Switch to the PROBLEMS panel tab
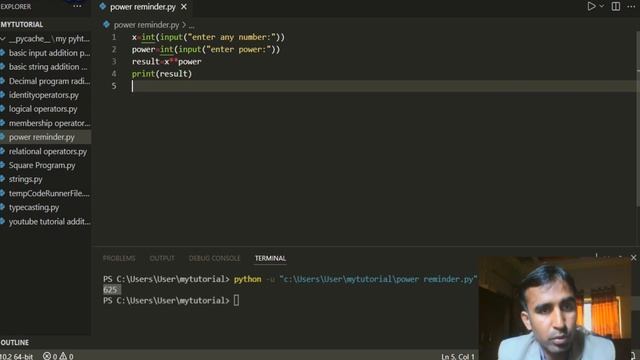 [x=119, y=258]
